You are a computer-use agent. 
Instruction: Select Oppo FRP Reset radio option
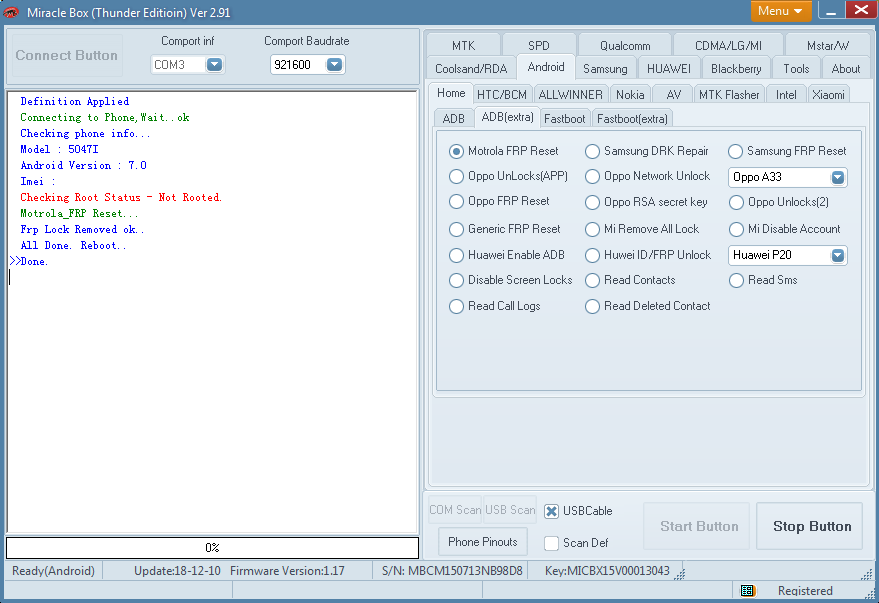[456, 201]
